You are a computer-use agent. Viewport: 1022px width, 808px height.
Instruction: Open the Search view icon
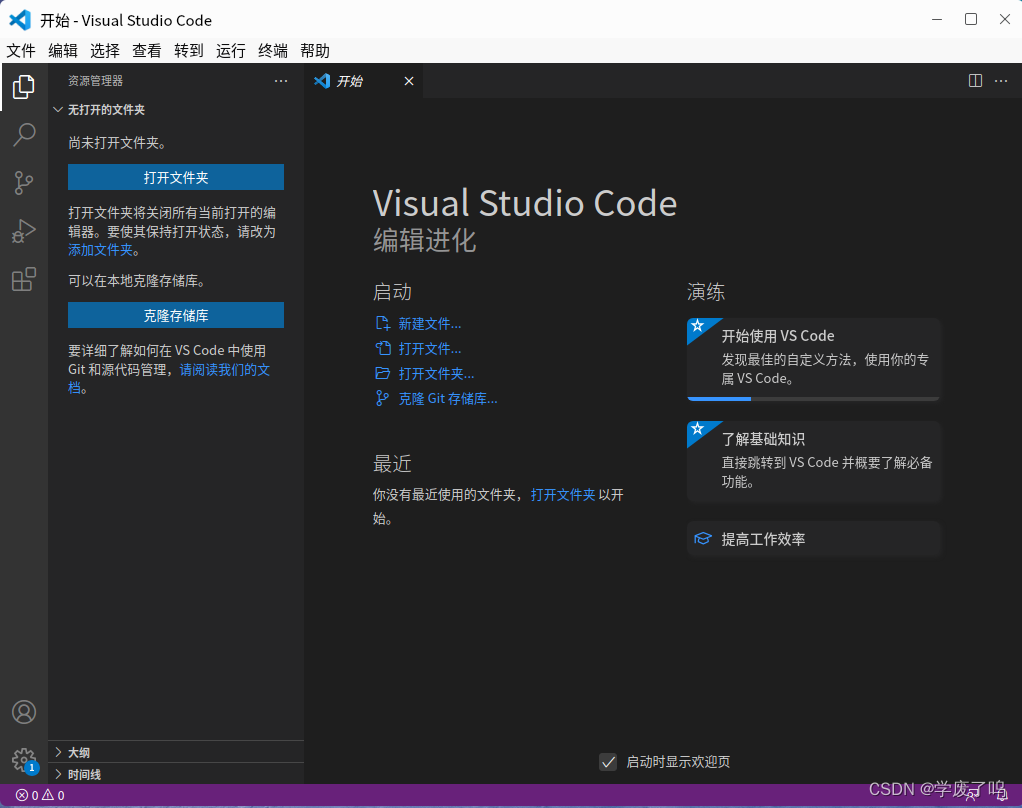[x=23, y=135]
